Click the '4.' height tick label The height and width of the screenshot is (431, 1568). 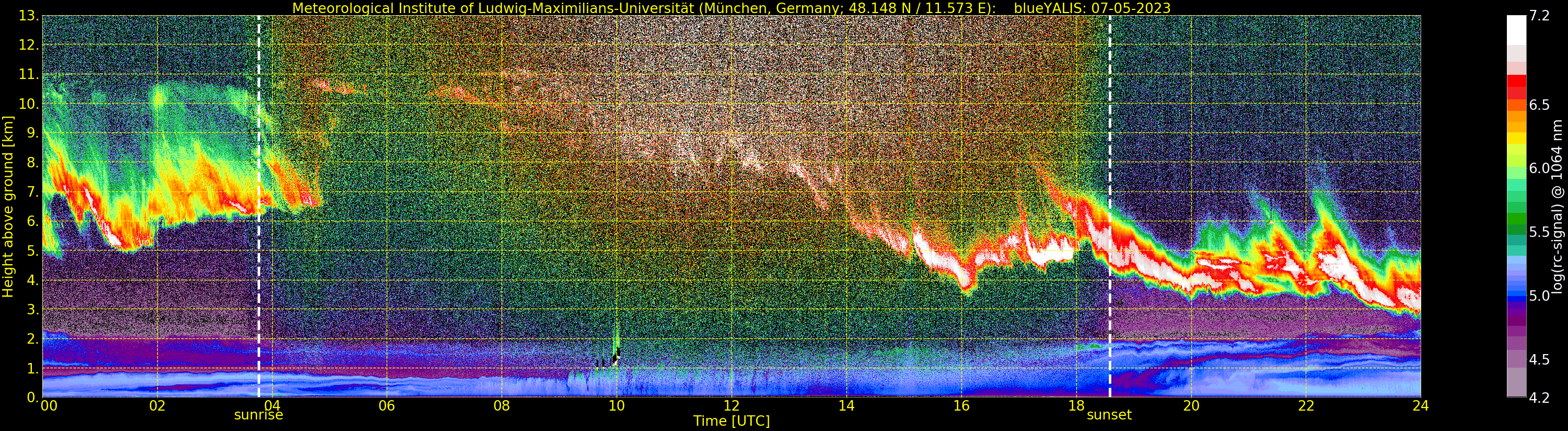pyautogui.click(x=33, y=280)
